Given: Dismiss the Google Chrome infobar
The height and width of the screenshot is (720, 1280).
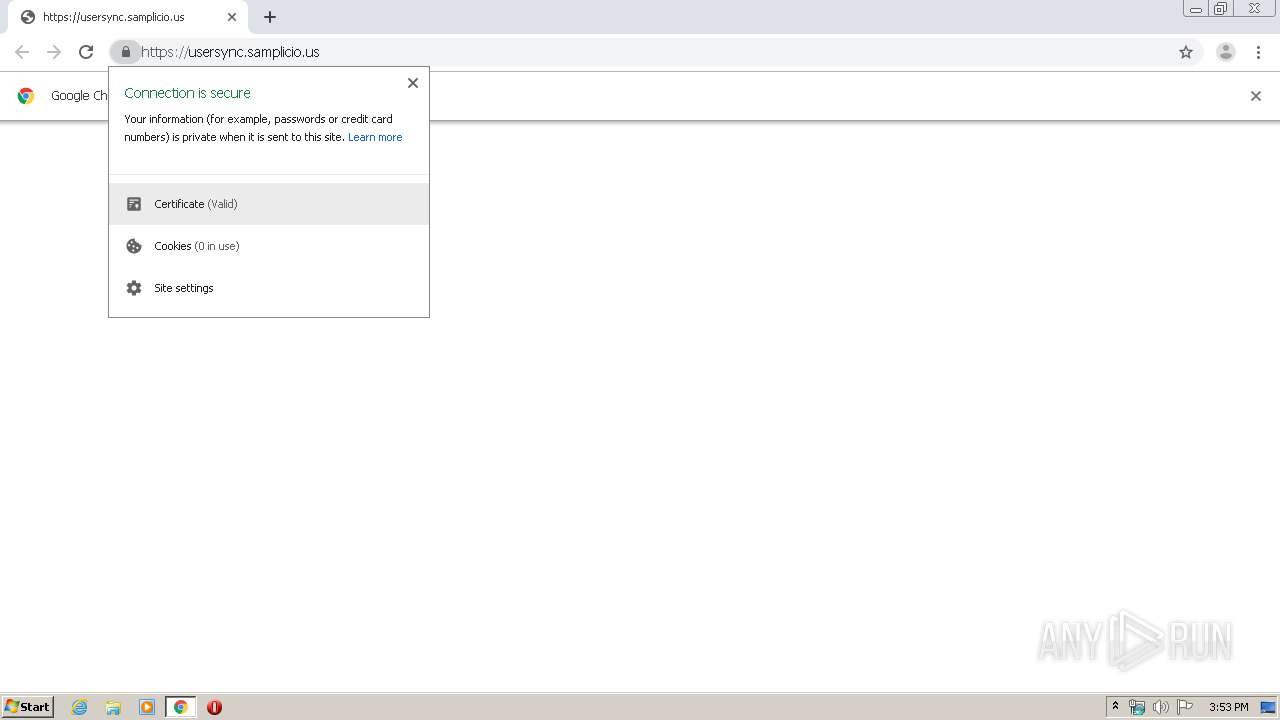Looking at the screenshot, I should pyautogui.click(x=1256, y=96).
